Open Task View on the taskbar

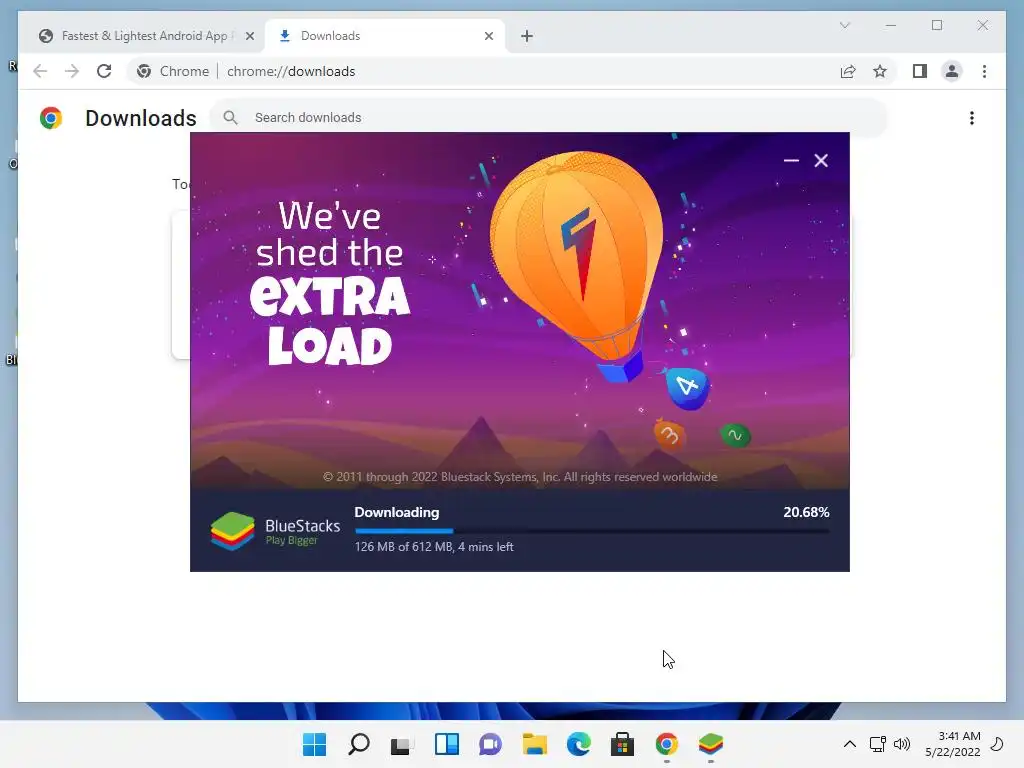pos(402,744)
